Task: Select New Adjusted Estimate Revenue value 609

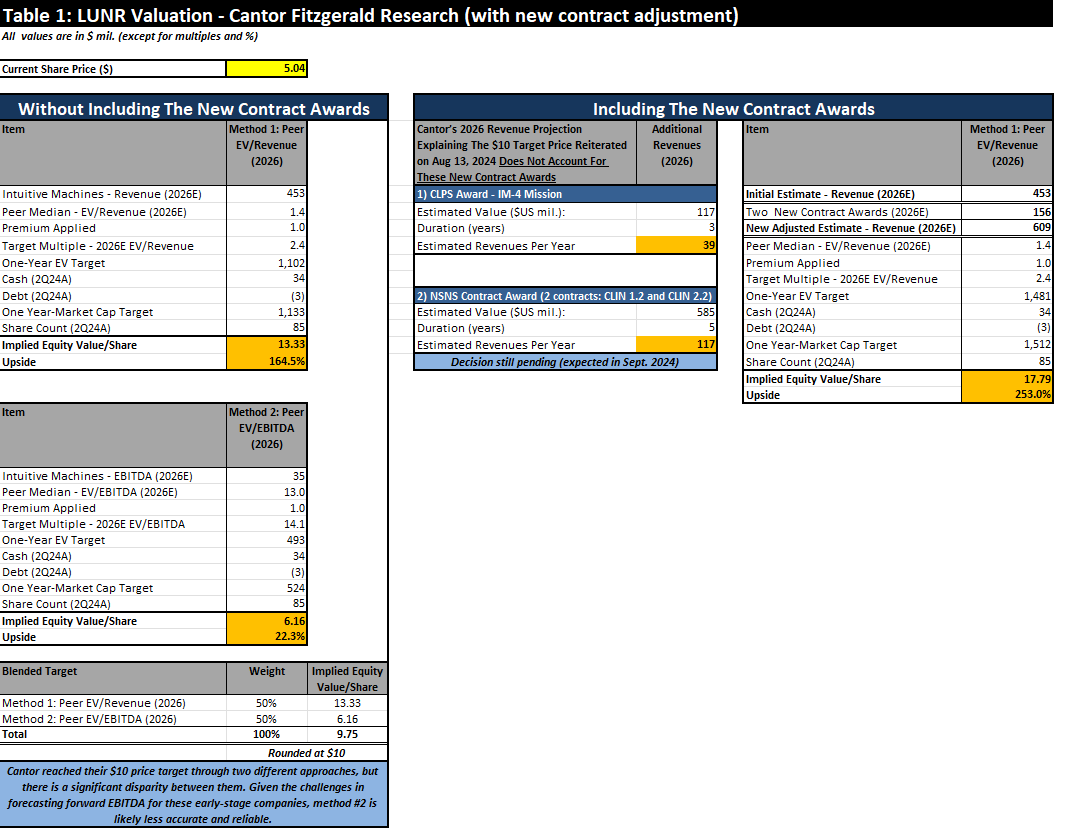Action: [x=1007, y=228]
